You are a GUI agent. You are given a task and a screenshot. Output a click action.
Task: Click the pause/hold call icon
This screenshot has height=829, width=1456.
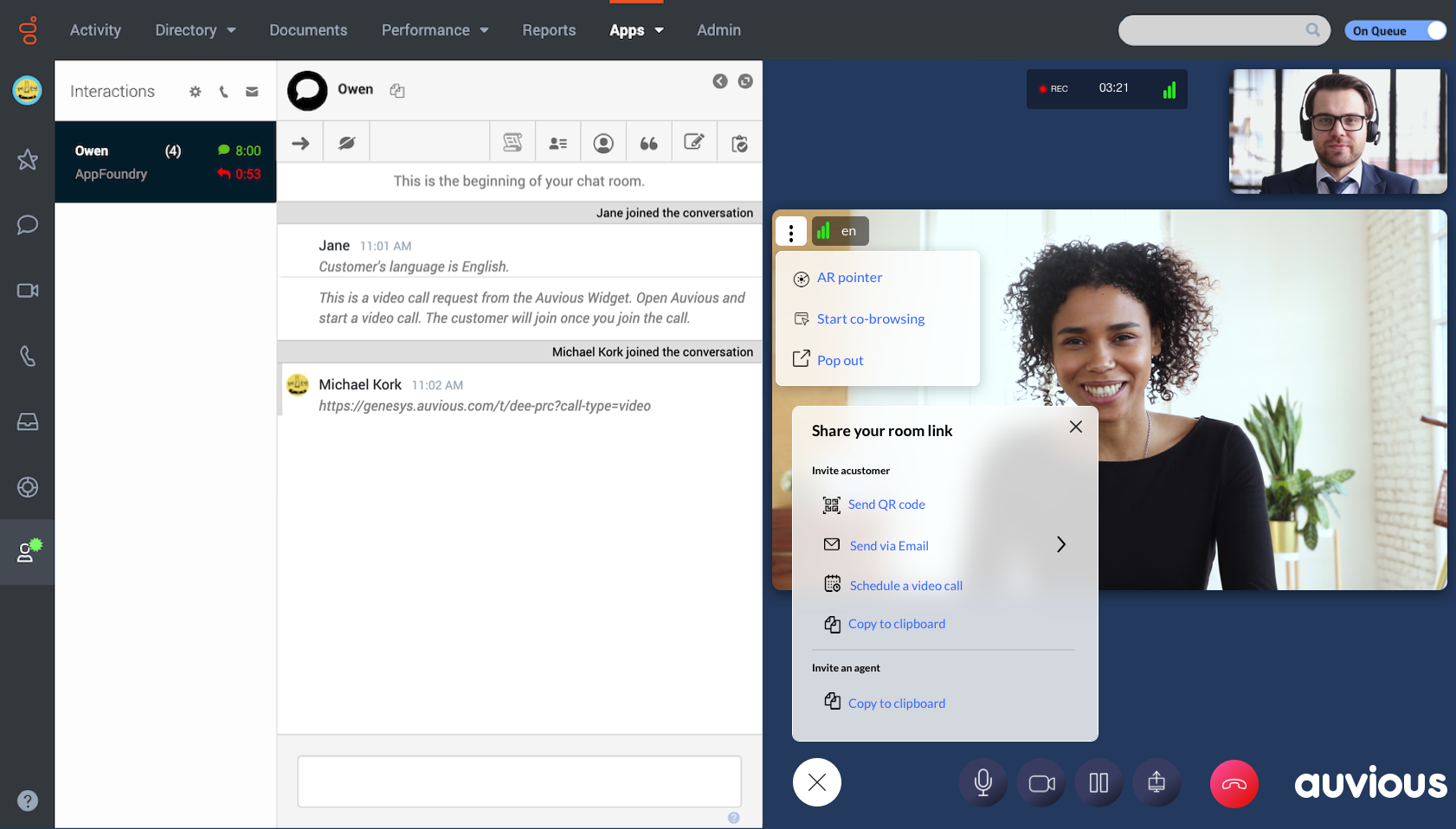1098,783
